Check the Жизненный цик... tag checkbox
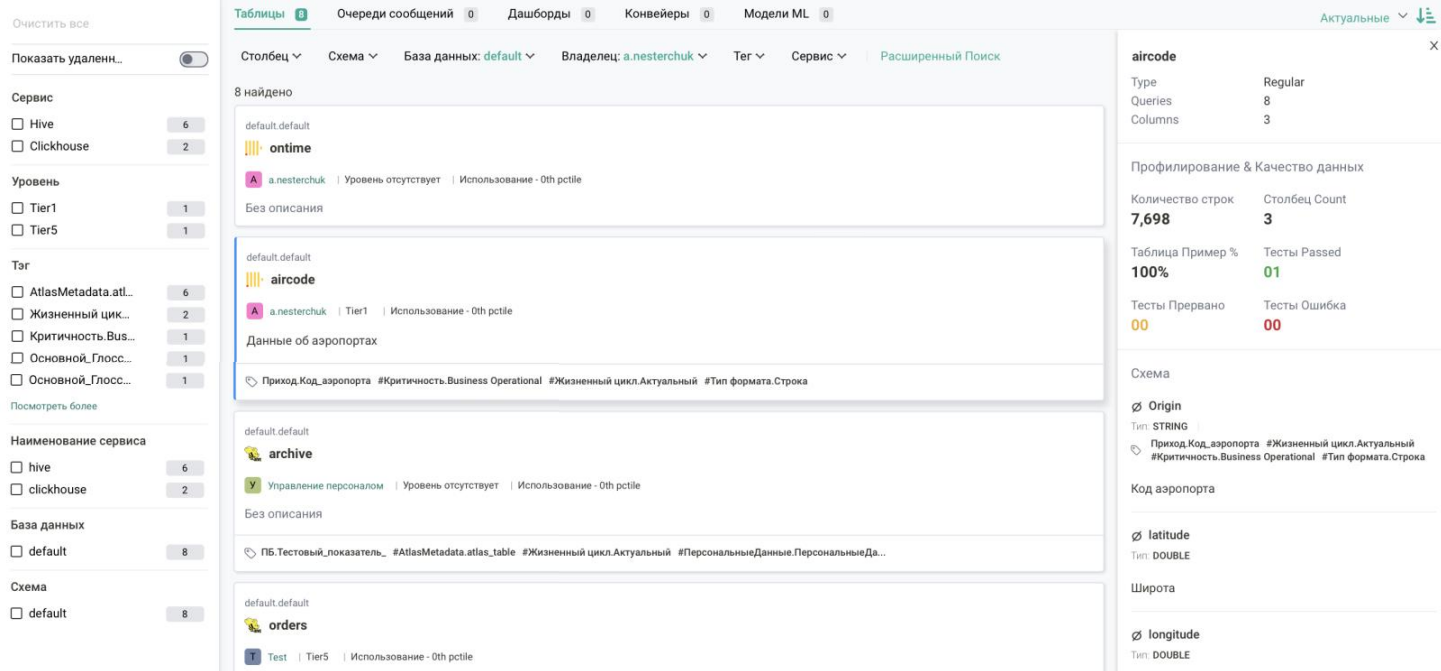The height and width of the screenshot is (671, 1441). (17, 314)
